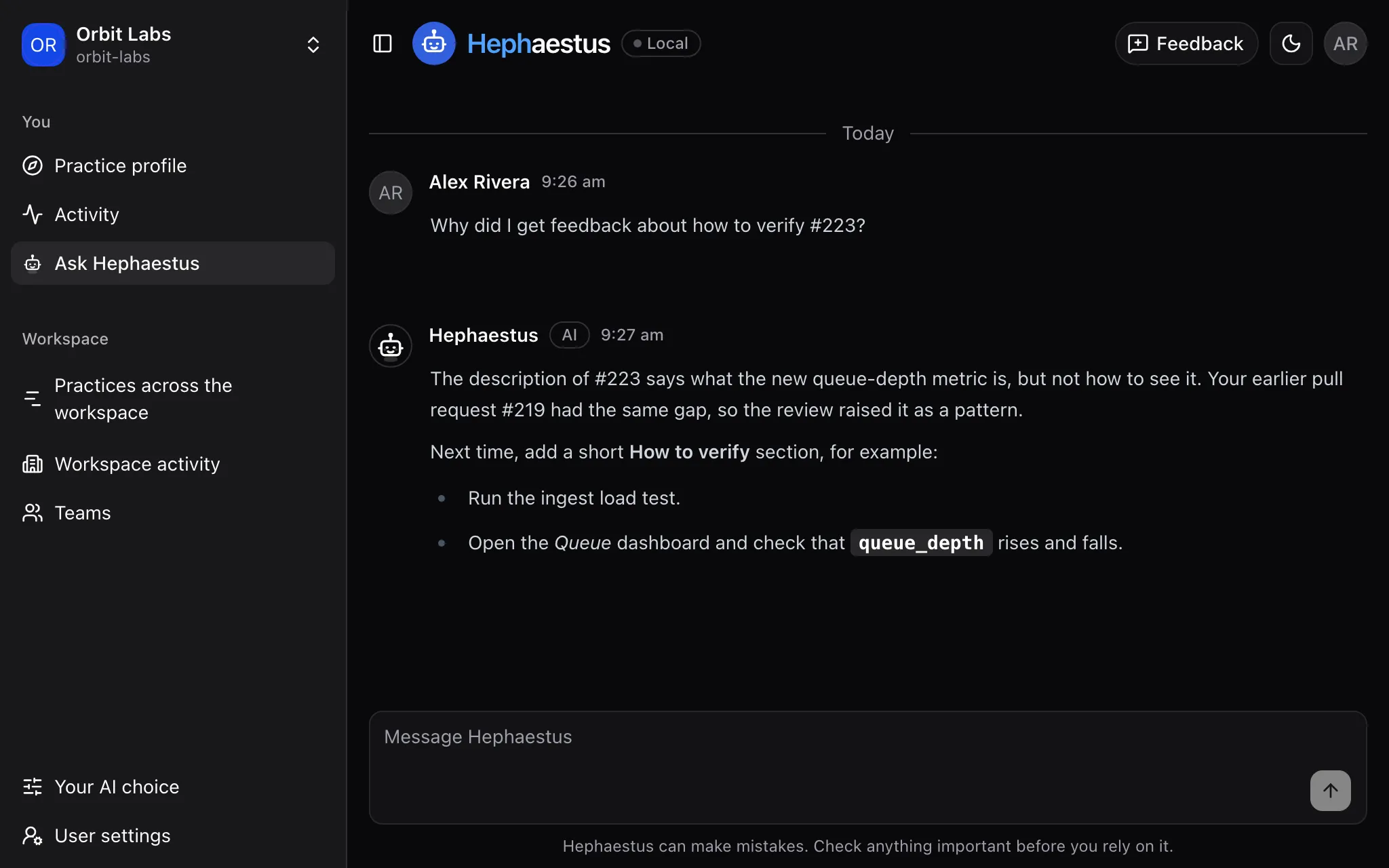Click the 'Workspace' section heading
The image size is (1389, 868).
pyautogui.click(x=65, y=339)
